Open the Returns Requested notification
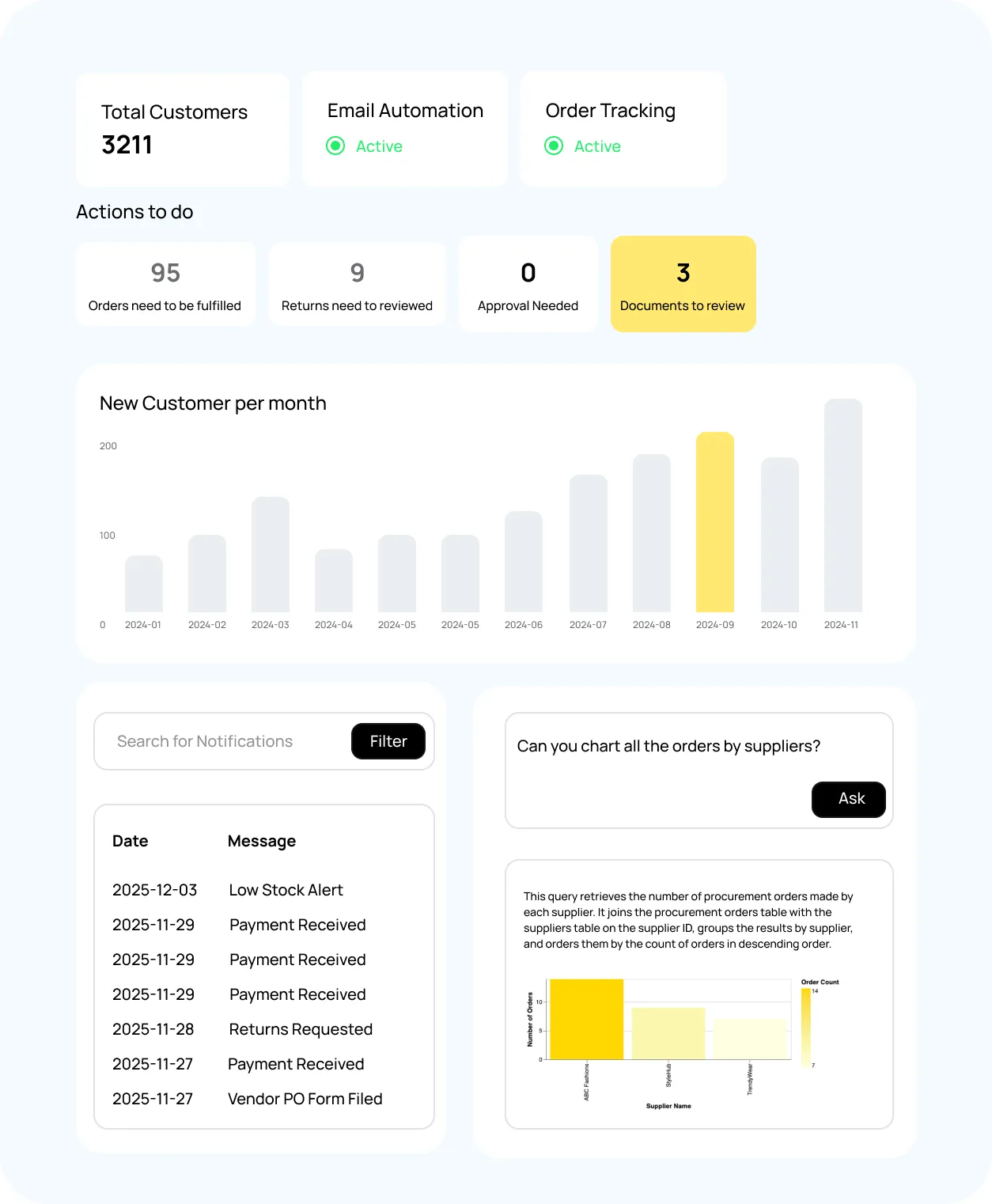 tap(301, 1029)
